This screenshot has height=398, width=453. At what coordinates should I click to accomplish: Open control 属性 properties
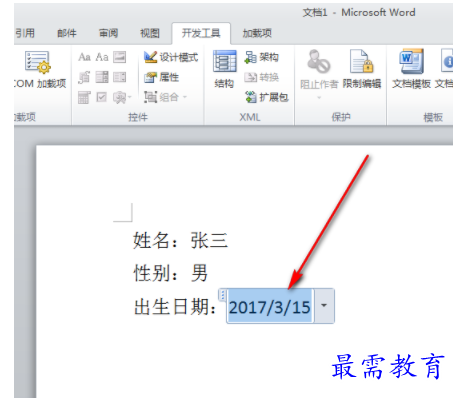pyautogui.click(x=162, y=77)
